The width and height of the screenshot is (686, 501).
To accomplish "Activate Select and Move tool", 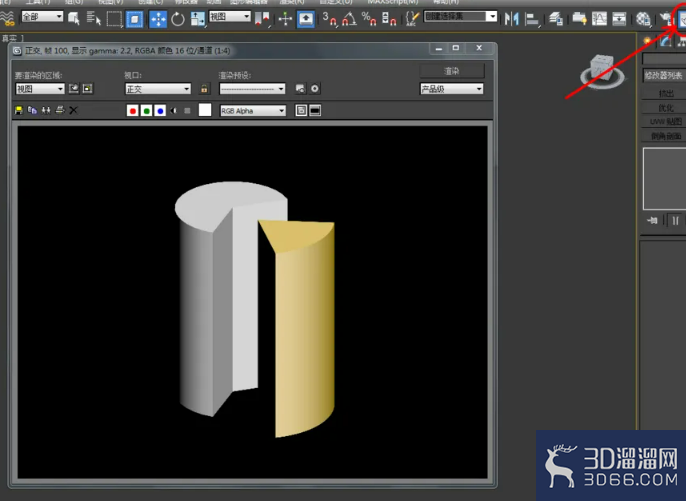I will pos(158,19).
